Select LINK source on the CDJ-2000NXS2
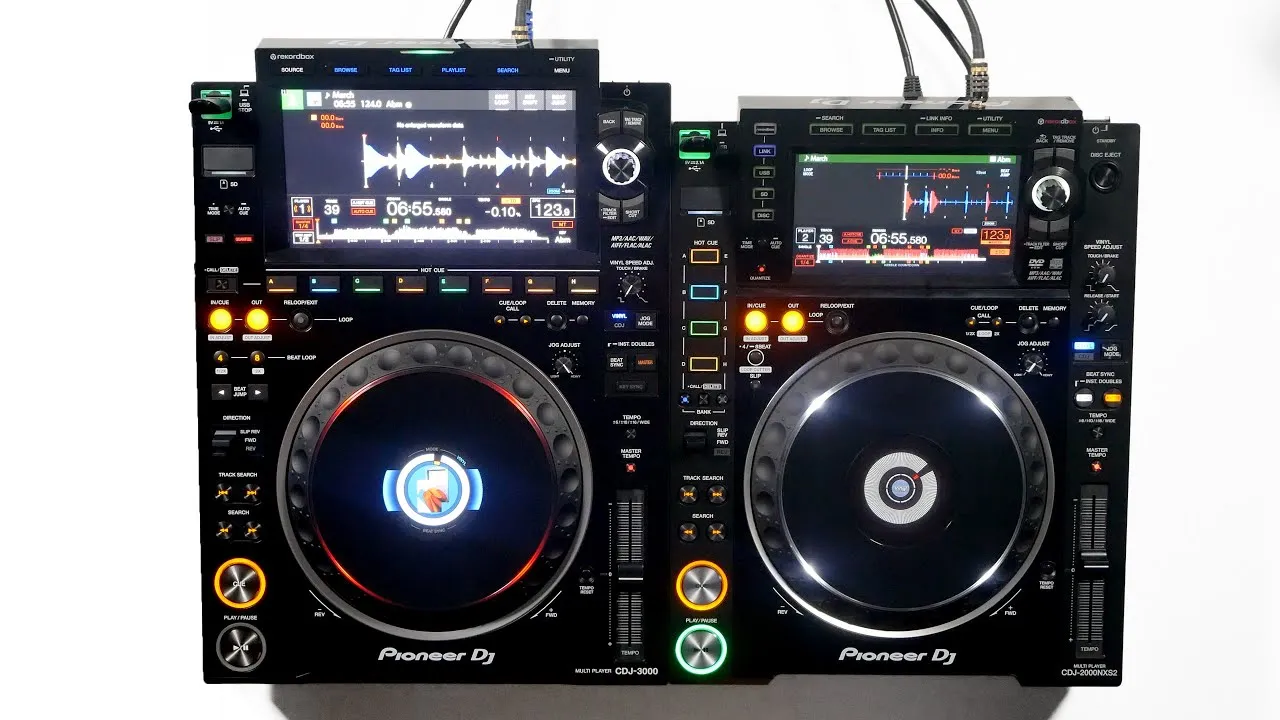The width and height of the screenshot is (1280, 720). tap(765, 151)
